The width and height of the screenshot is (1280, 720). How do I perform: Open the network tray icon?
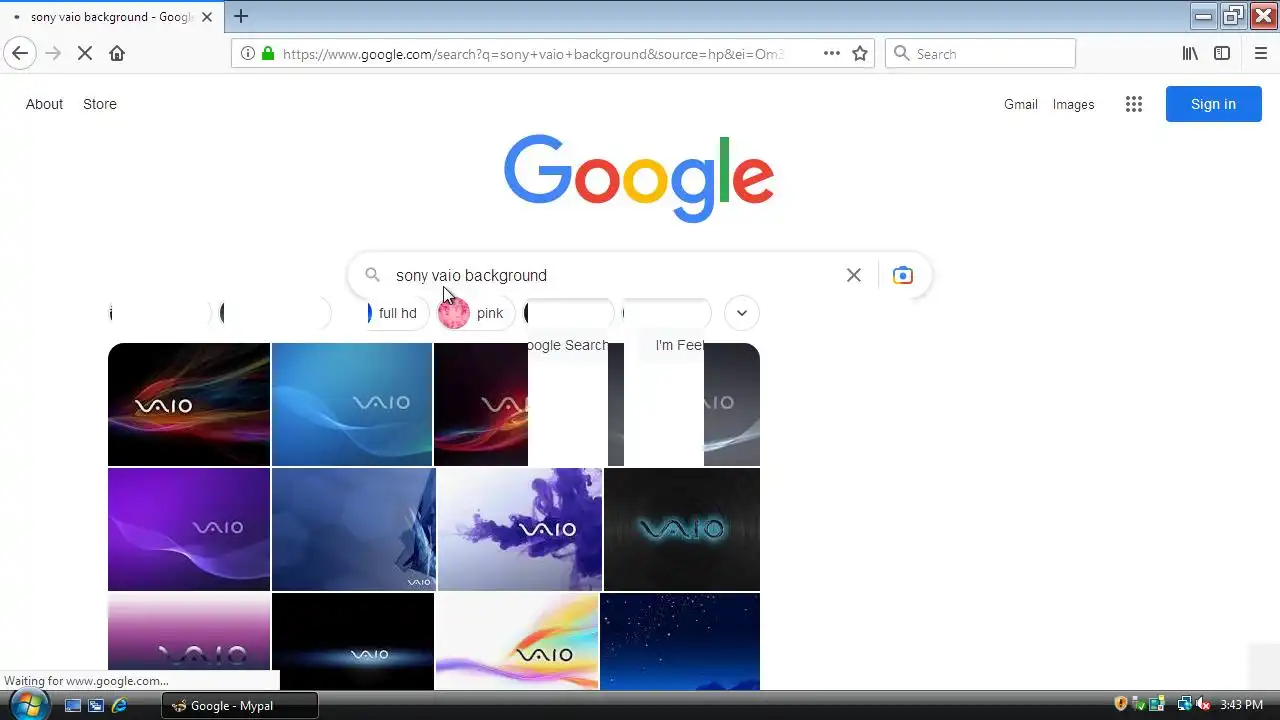1184,704
